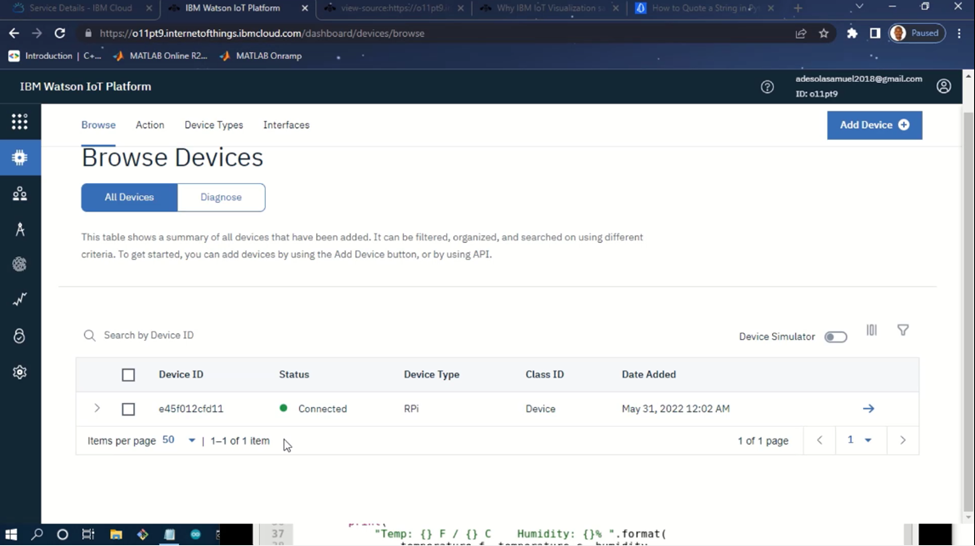Open the Chrome three-dot menu
This screenshot has height=546, width=975.
(x=959, y=34)
